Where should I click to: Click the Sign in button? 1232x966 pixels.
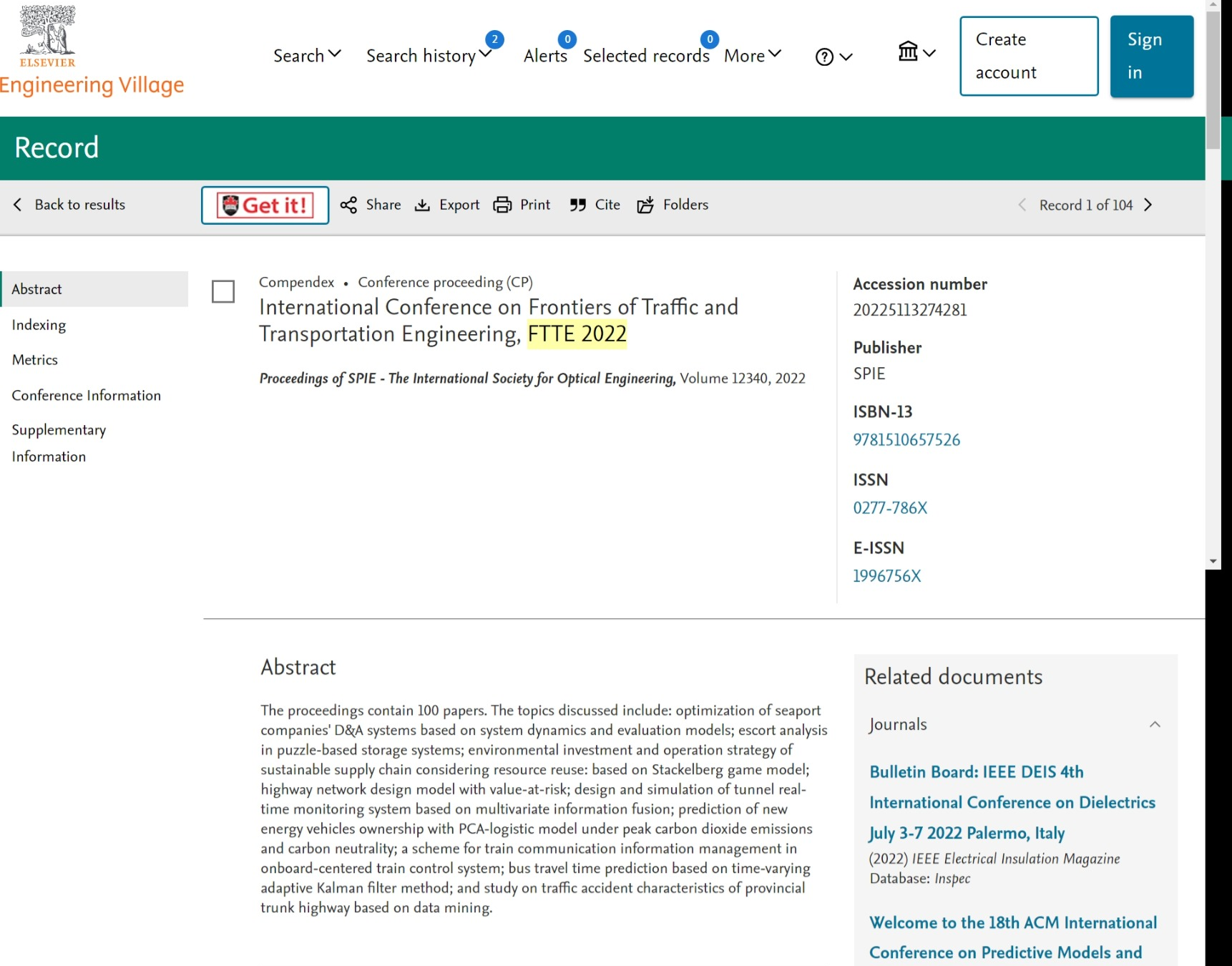[x=1152, y=56]
